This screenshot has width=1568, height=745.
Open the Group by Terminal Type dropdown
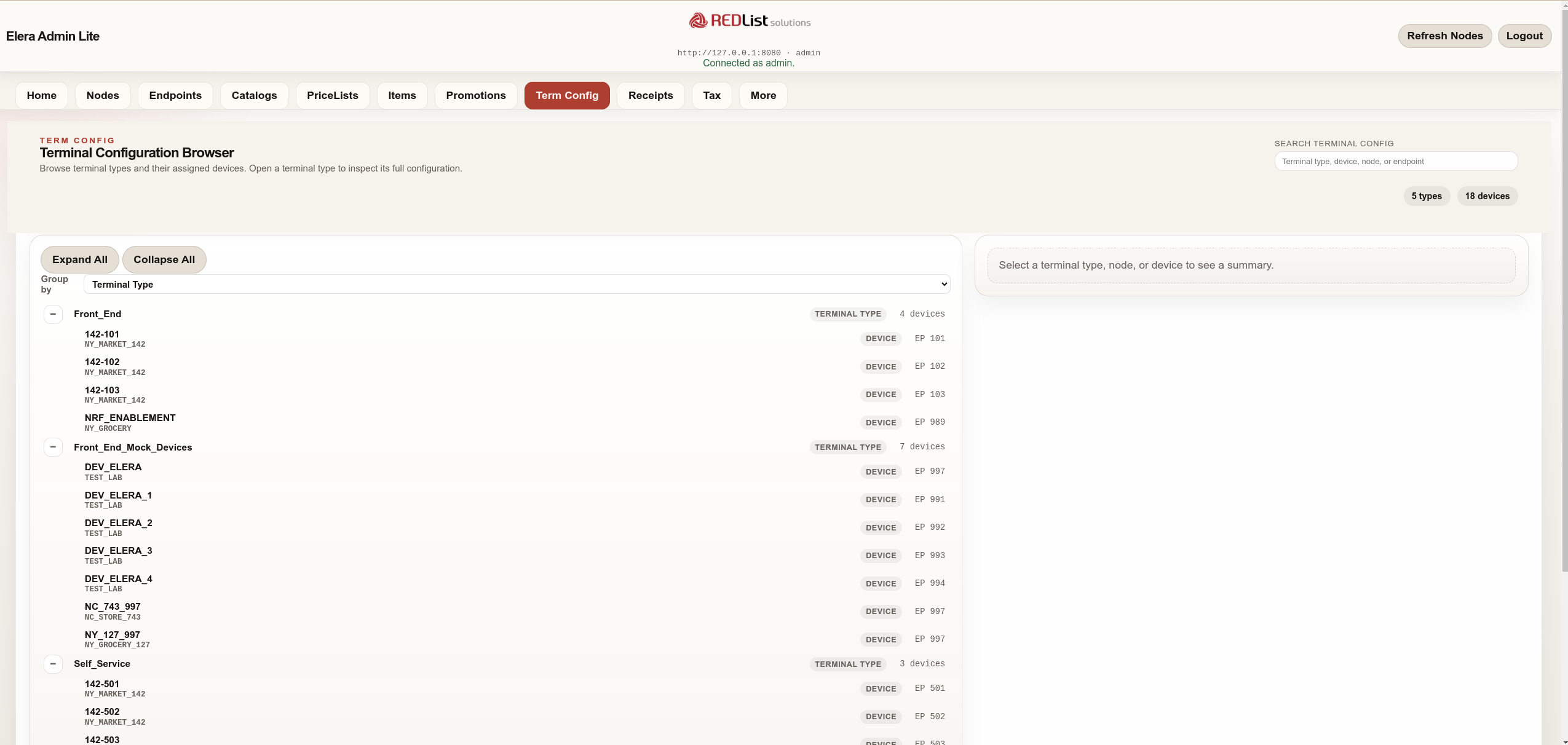click(x=517, y=284)
